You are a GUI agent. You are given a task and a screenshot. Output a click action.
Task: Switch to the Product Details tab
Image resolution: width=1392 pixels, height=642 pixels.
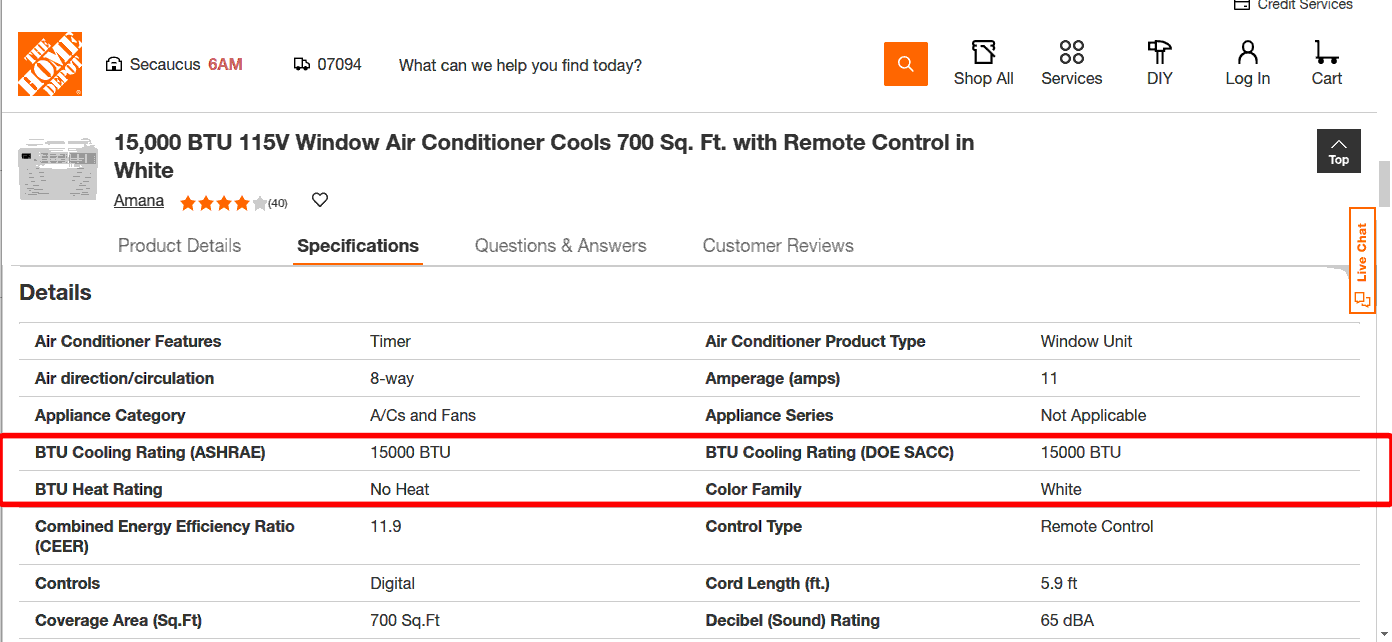click(179, 246)
